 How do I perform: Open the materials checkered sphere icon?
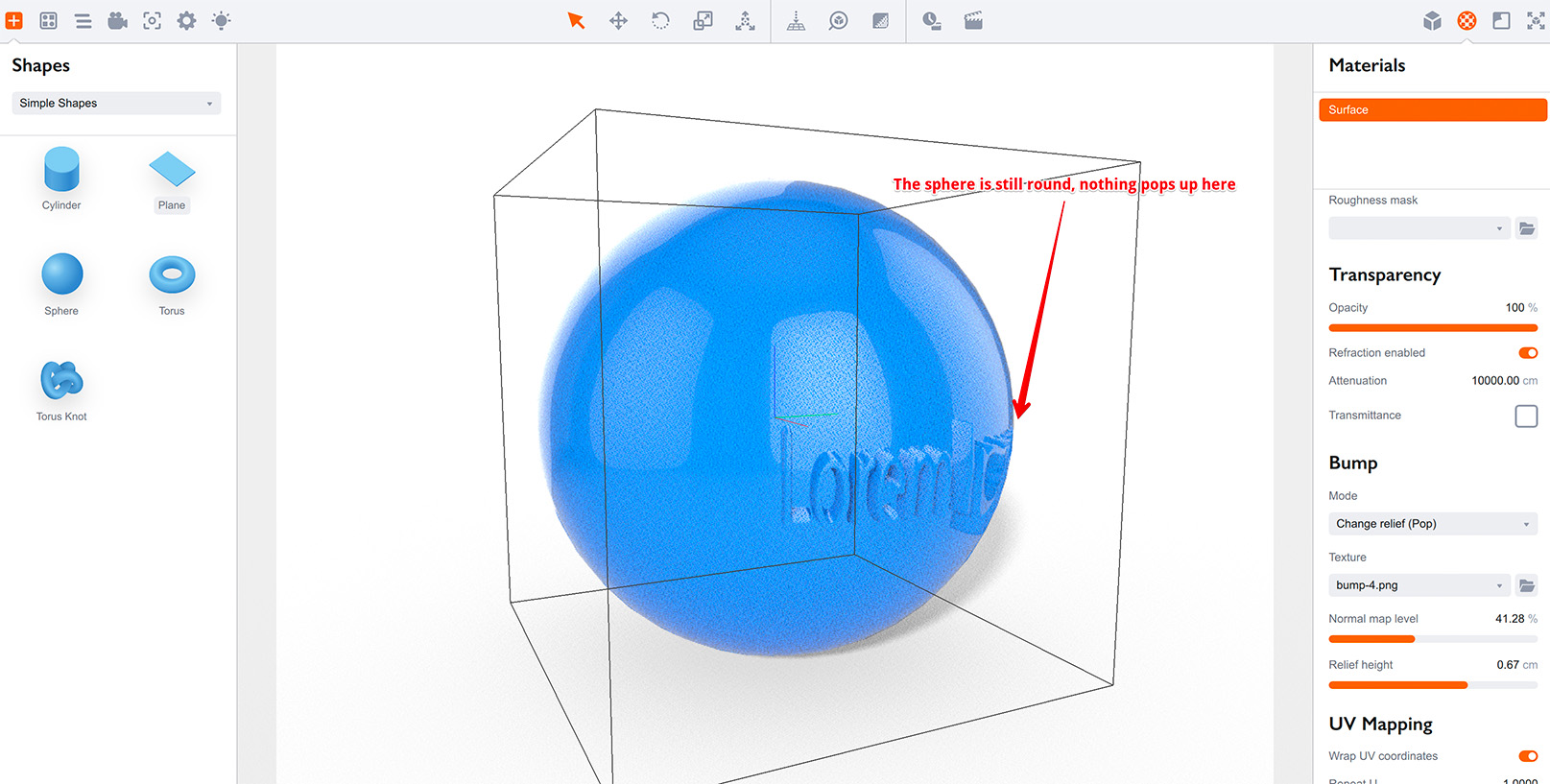(x=1467, y=21)
